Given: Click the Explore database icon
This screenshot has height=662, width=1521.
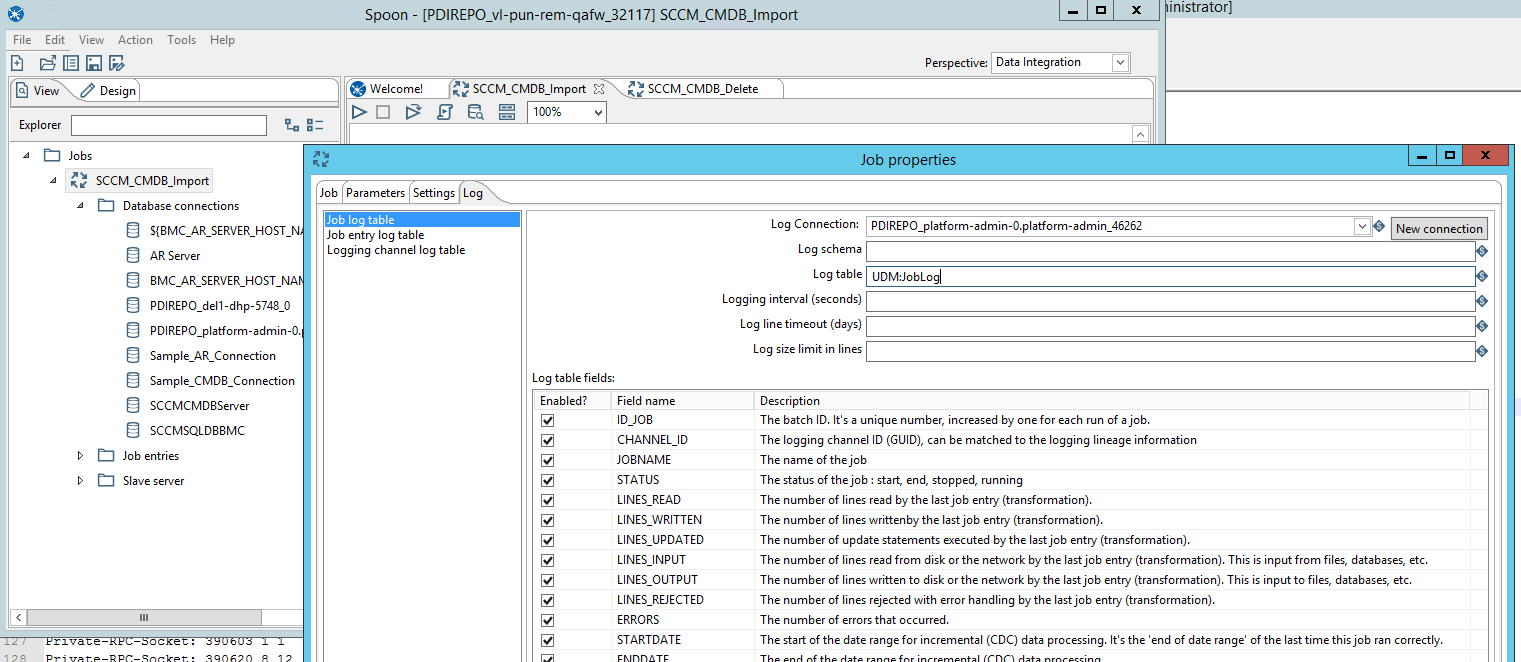Looking at the screenshot, I should (x=476, y=112).
